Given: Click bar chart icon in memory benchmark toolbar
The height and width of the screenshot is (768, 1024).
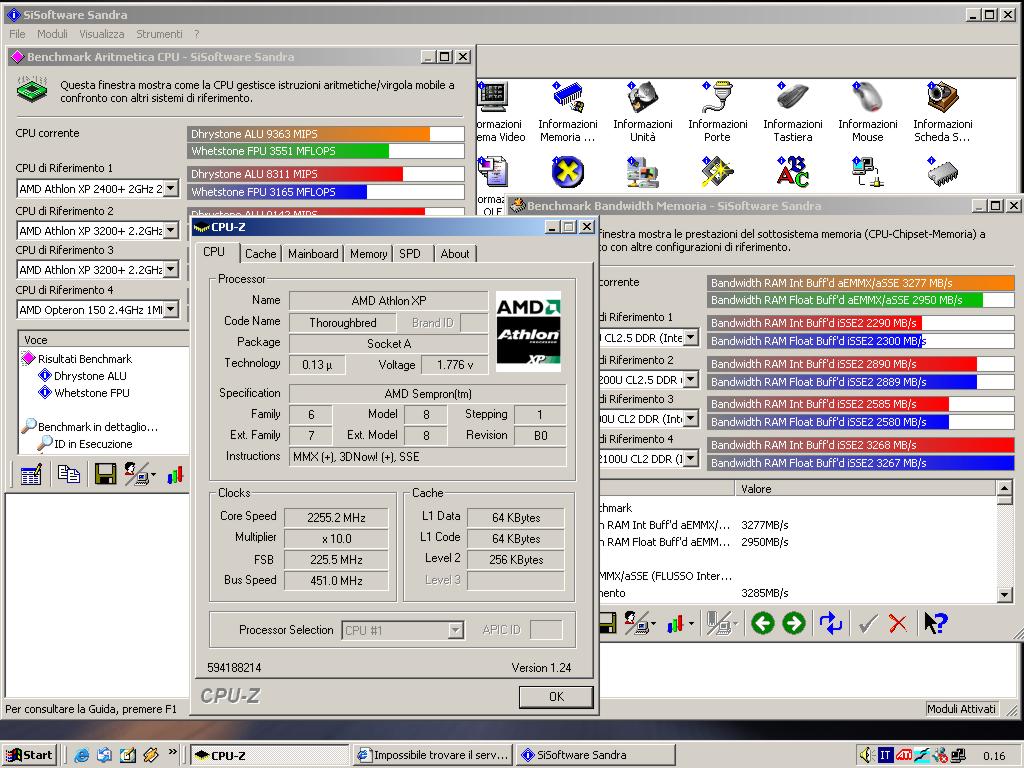Looking at the screenshot, I should tap(675, 623).
